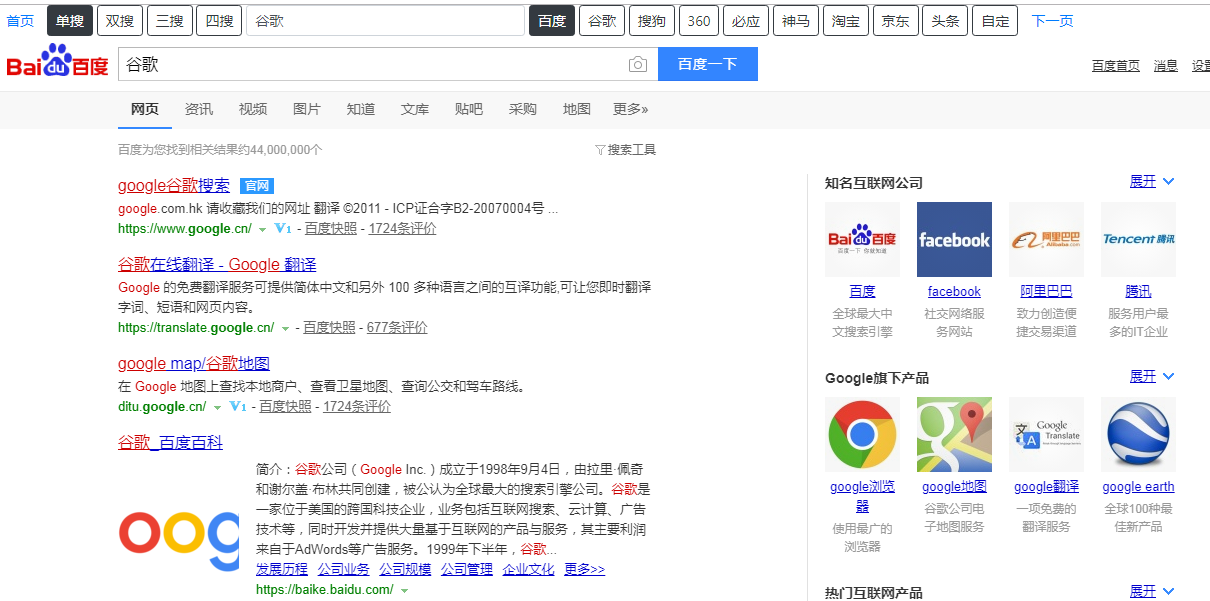1210x601 pixels.
Task: Open the google谷歌搜索 result link
Action: (174, 185)
